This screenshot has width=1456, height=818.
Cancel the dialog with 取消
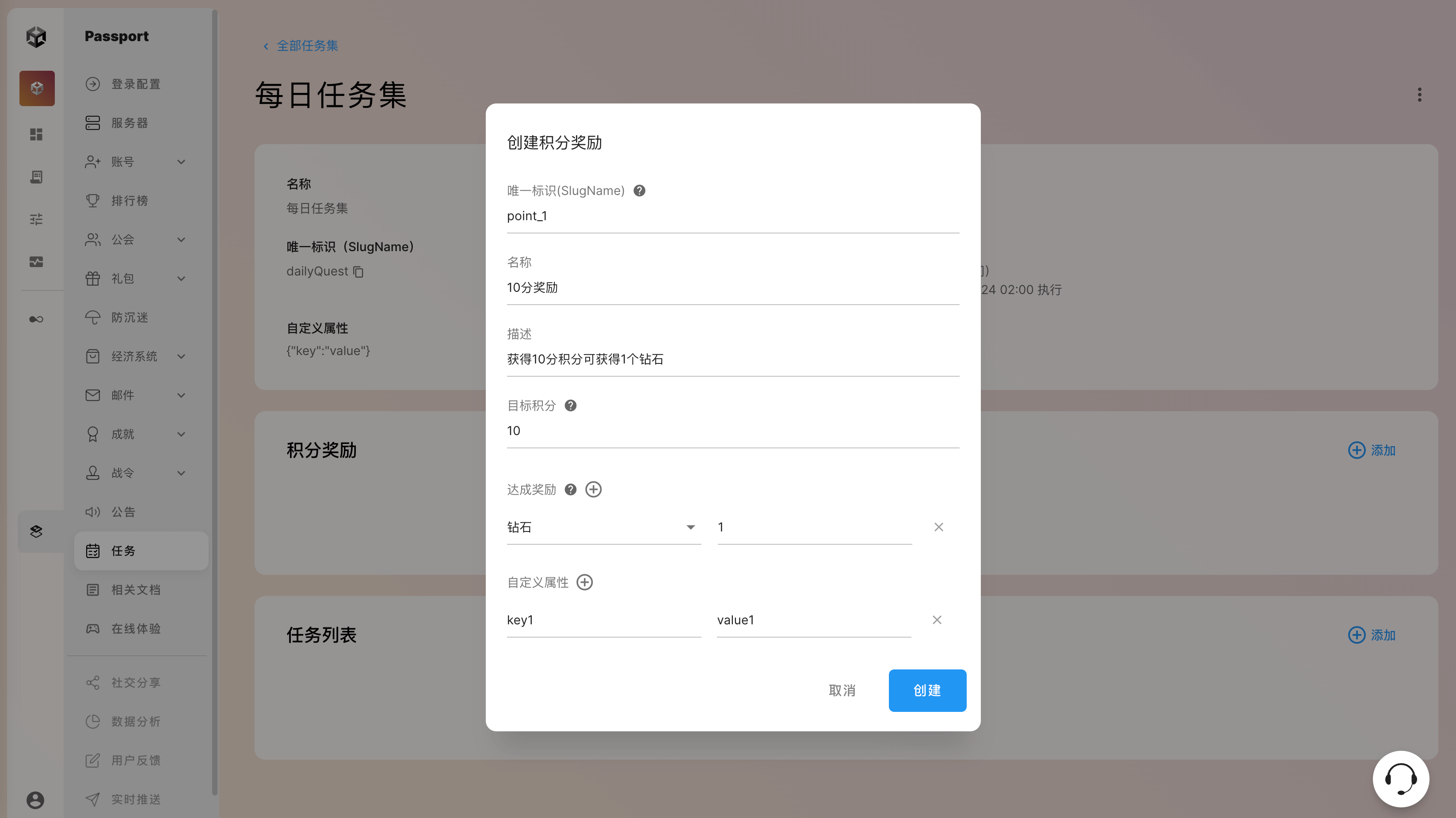point(842,691)
